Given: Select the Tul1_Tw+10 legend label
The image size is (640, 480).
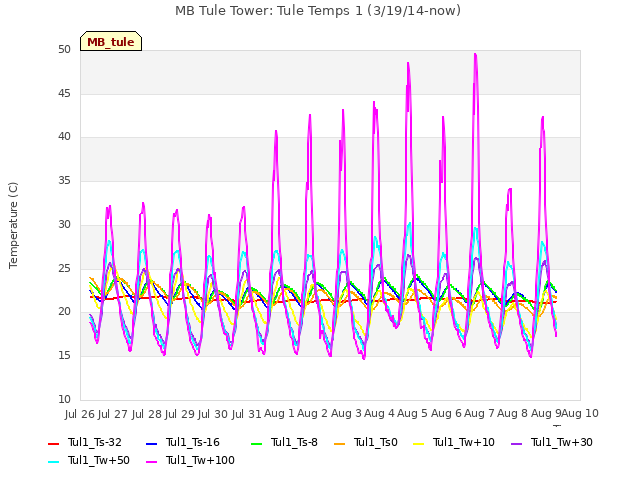Looking at the screenshot, I should [x=464, y=442].
